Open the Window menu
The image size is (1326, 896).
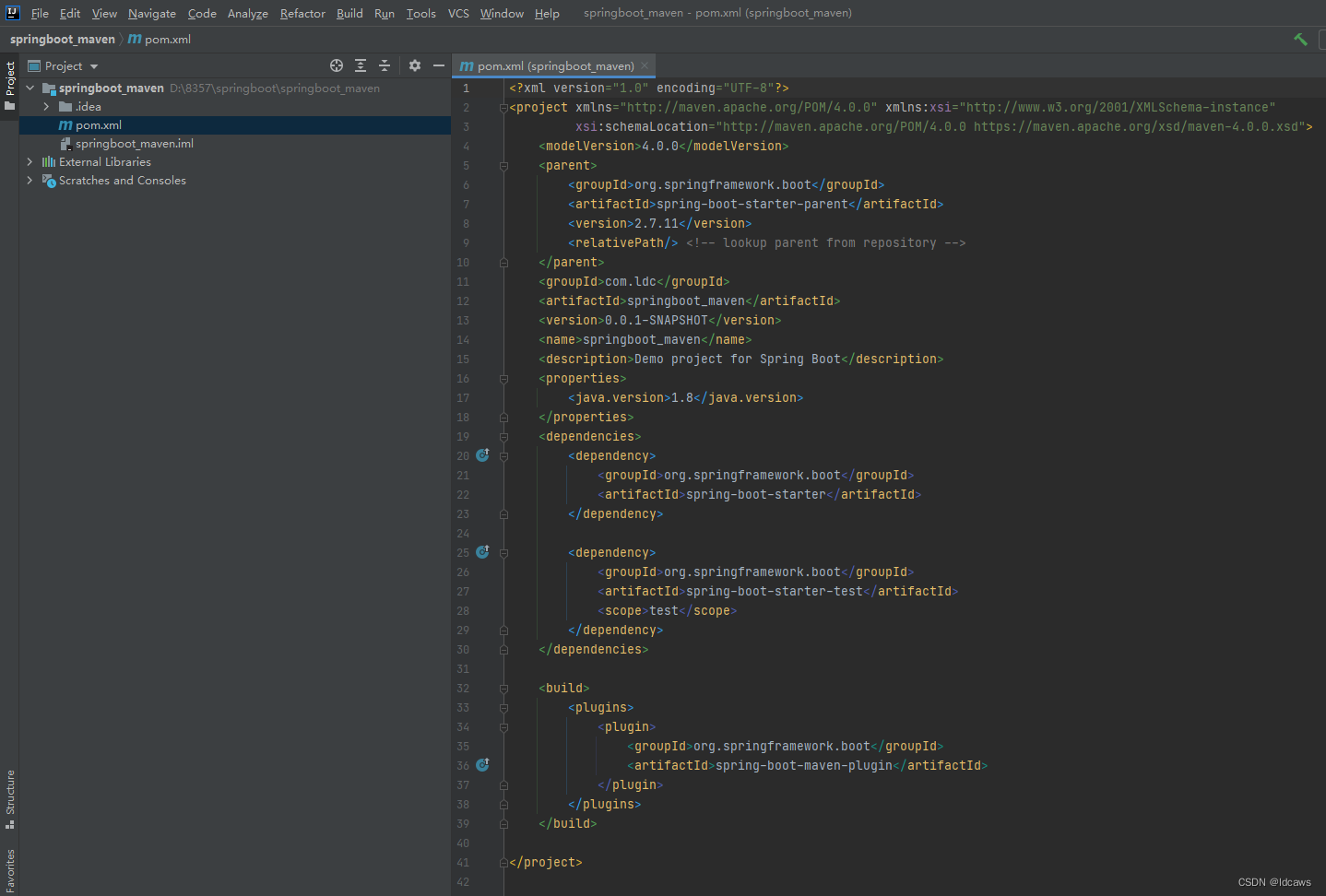[x=502, y=13]
